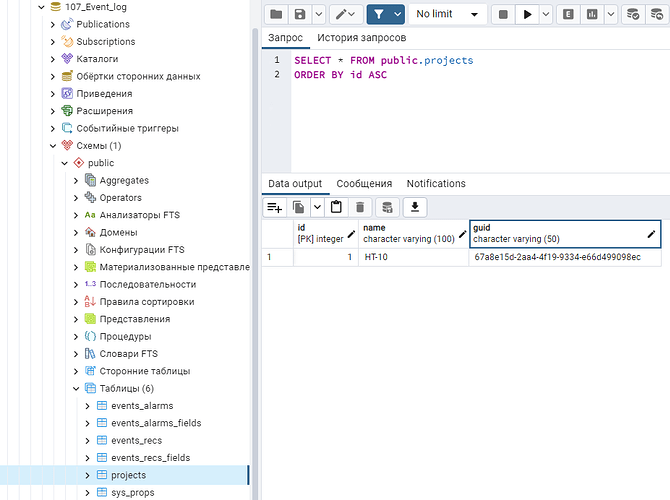Open the filter options dropdown arrow

point(398,15)
